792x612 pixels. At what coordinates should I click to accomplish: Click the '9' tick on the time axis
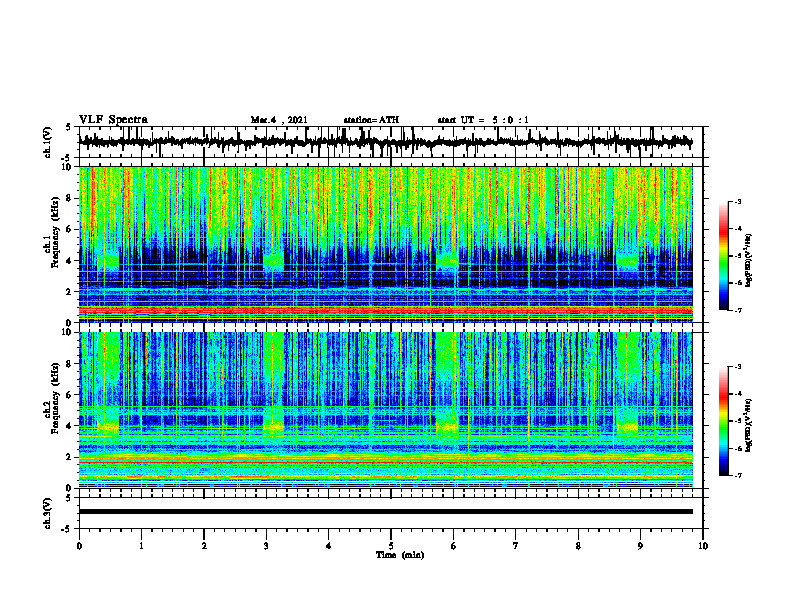[640, 546]
